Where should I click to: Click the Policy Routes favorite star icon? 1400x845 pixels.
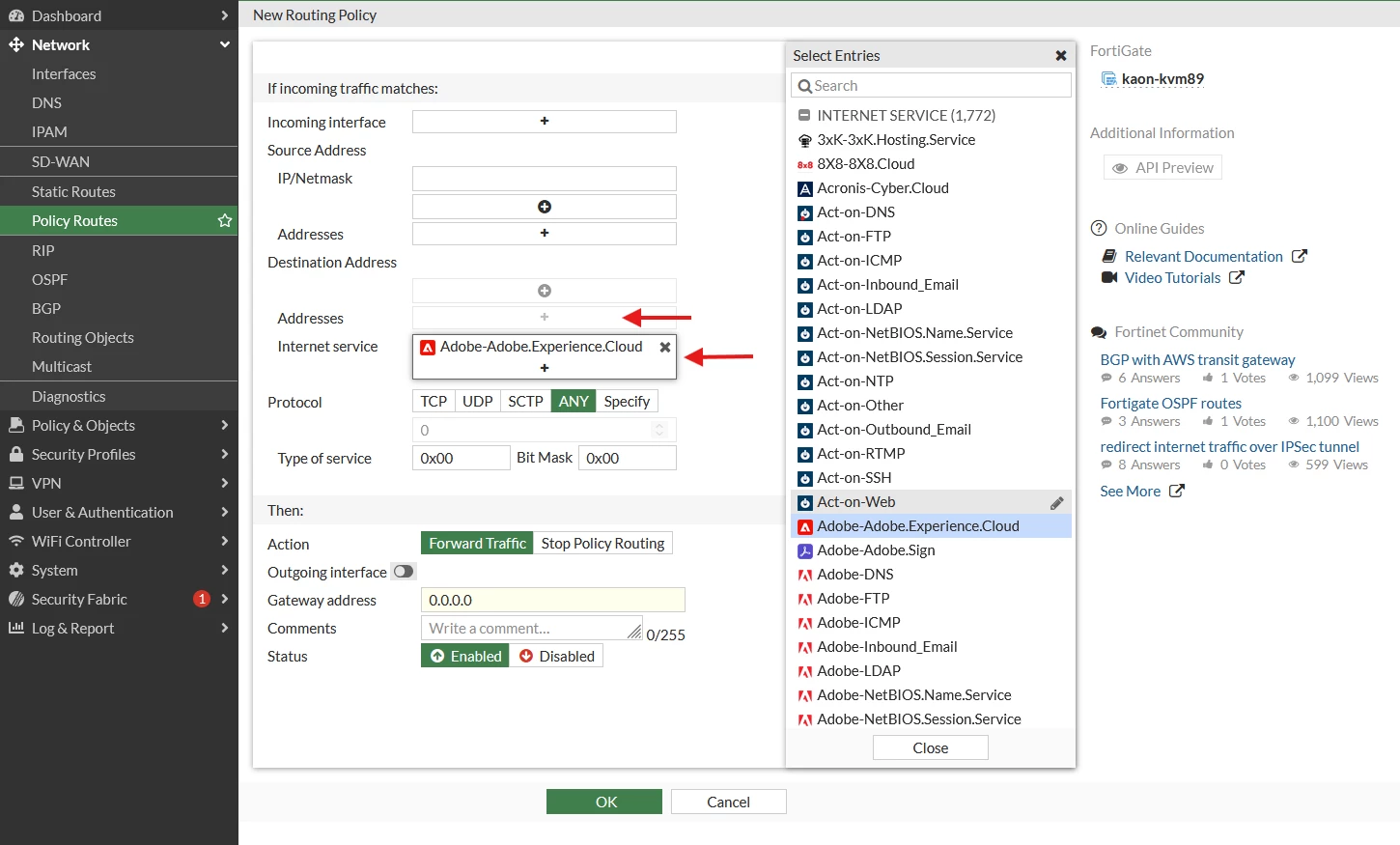(225, 220)
